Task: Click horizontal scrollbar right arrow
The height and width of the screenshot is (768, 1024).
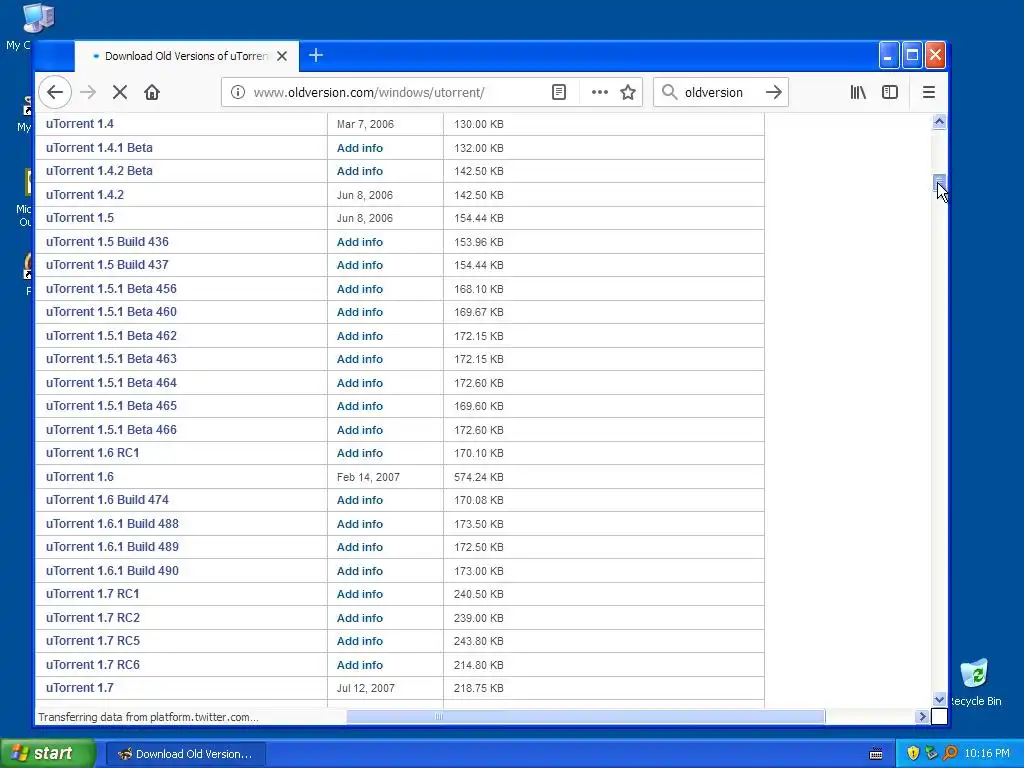Action: pos(922,716)
